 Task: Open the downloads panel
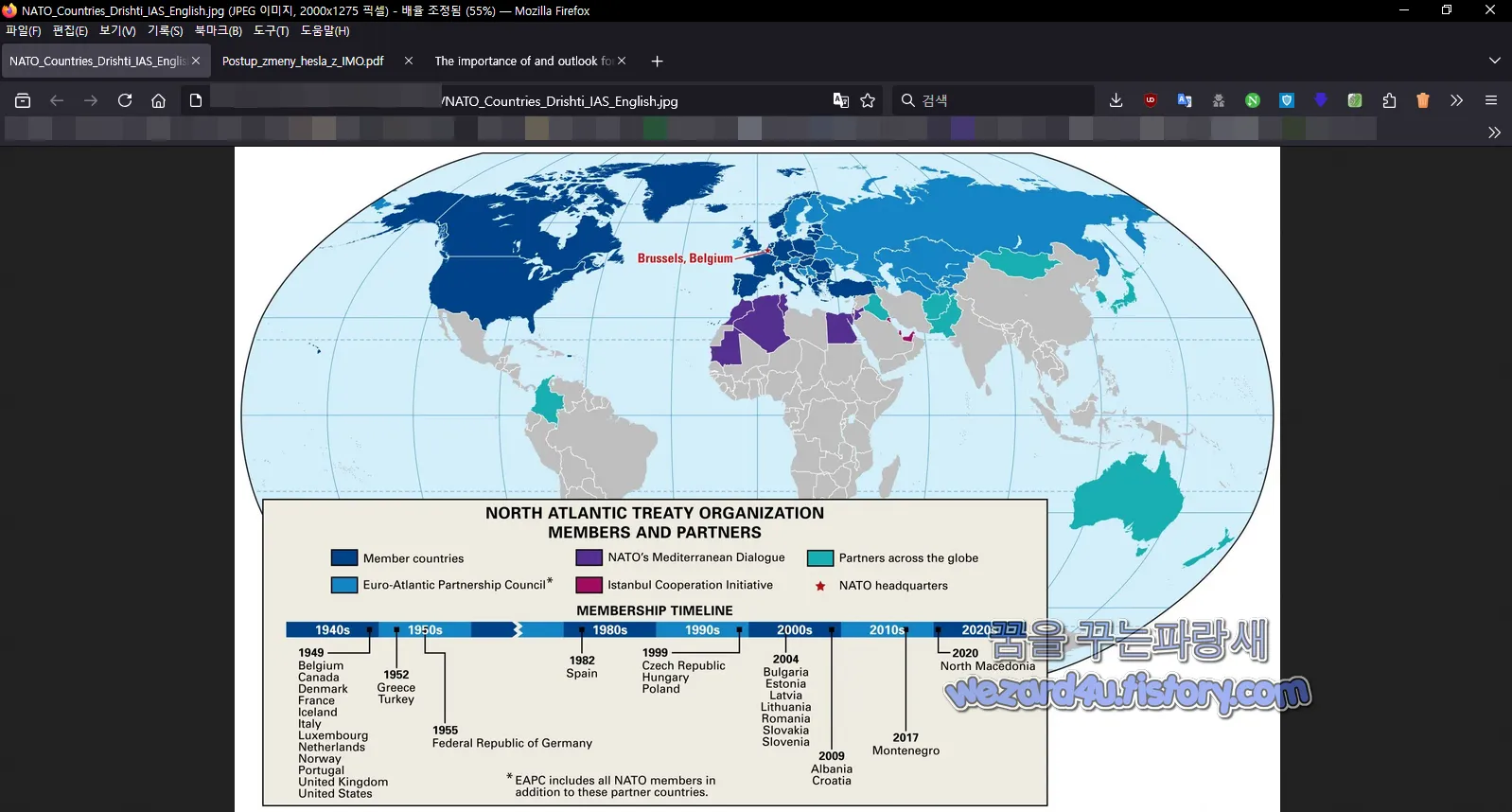pyautogui.click(x=1116, y=100)
